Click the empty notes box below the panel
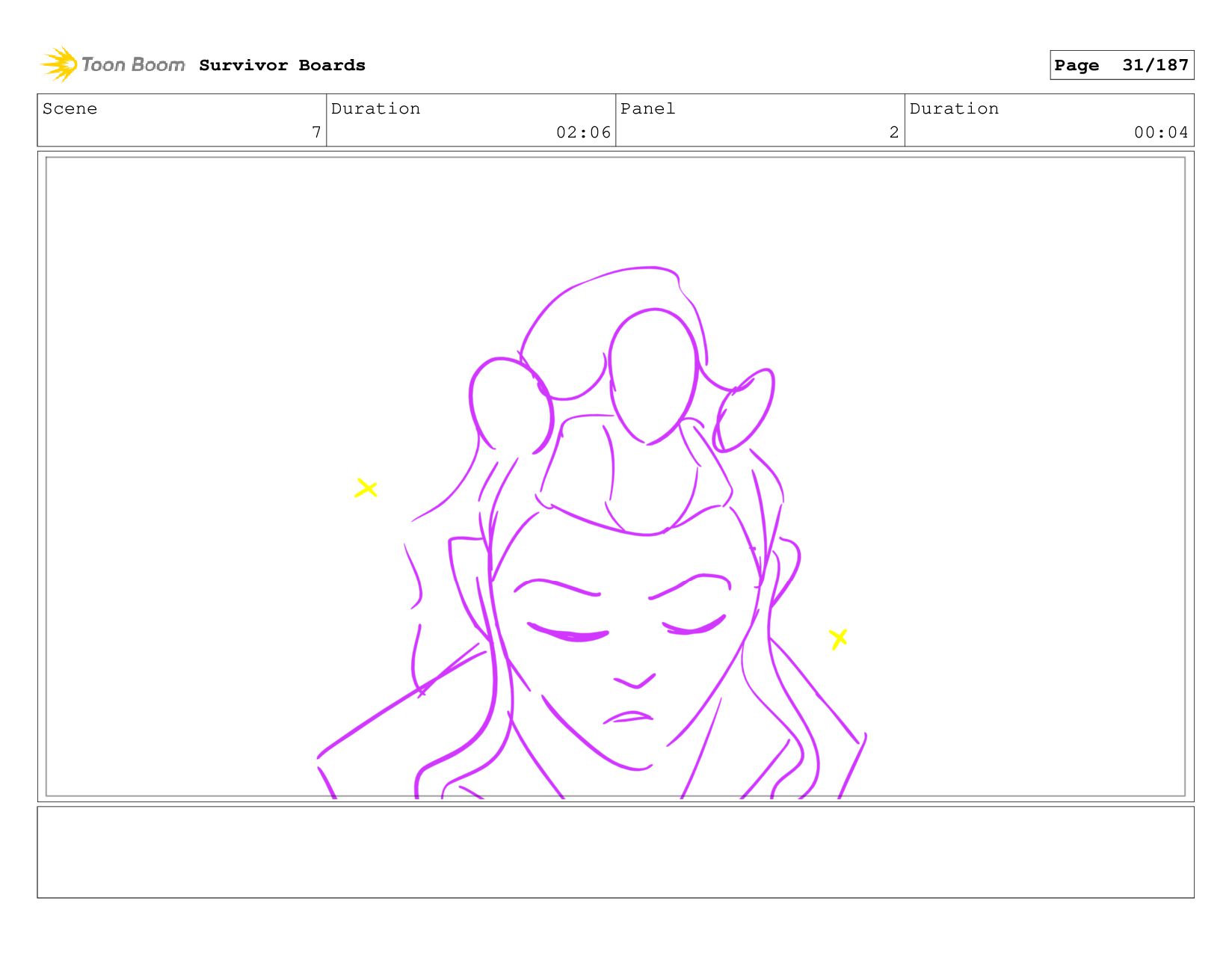Image resolution: width=1232 pixels, height=954 pixels. 615,852
